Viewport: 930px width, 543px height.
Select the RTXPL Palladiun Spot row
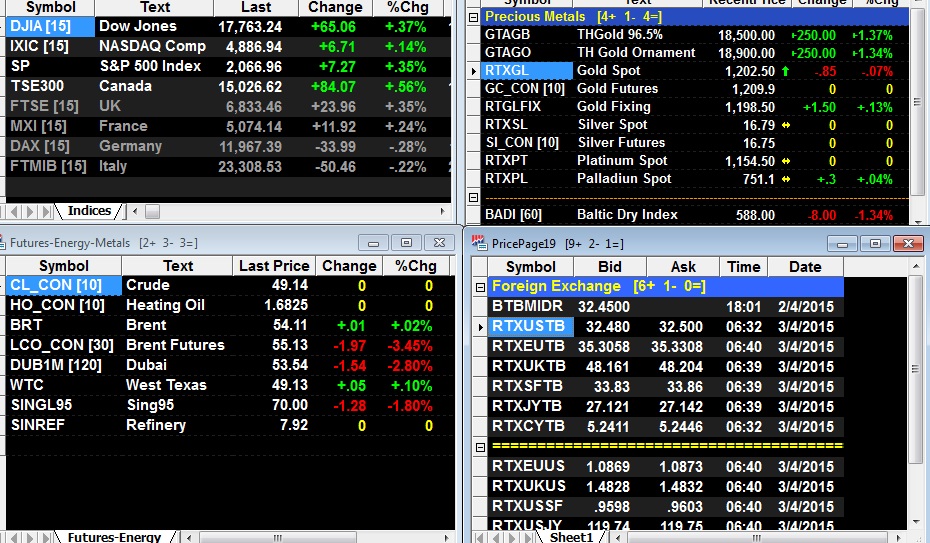[695, 179]
